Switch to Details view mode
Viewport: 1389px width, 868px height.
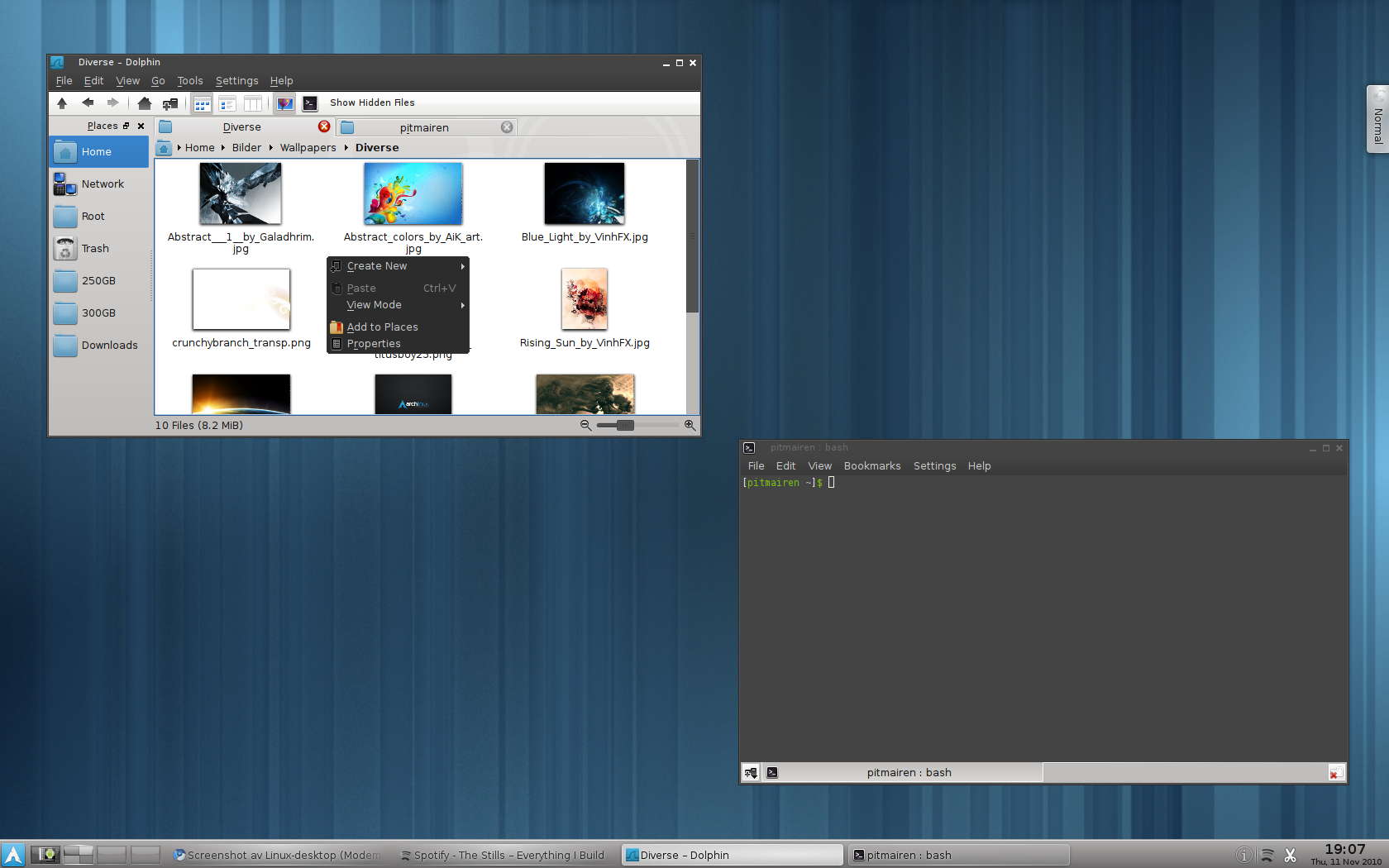[x=227, y=103]
